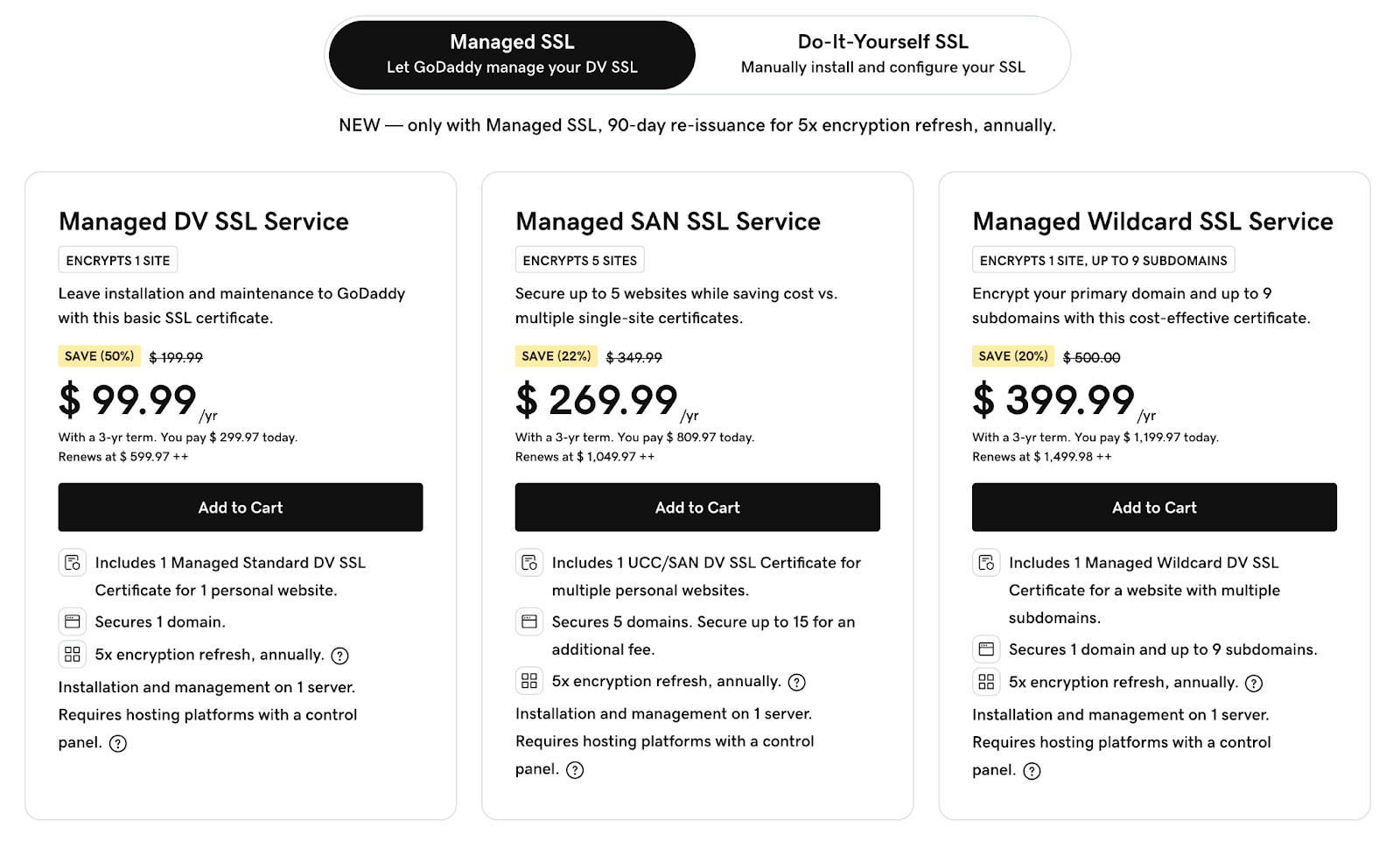The width and height of the screenshot is (1400, 842).
Task: Switch to the Do-It-Yourself SSL tab
Action: tap(882, 53)
